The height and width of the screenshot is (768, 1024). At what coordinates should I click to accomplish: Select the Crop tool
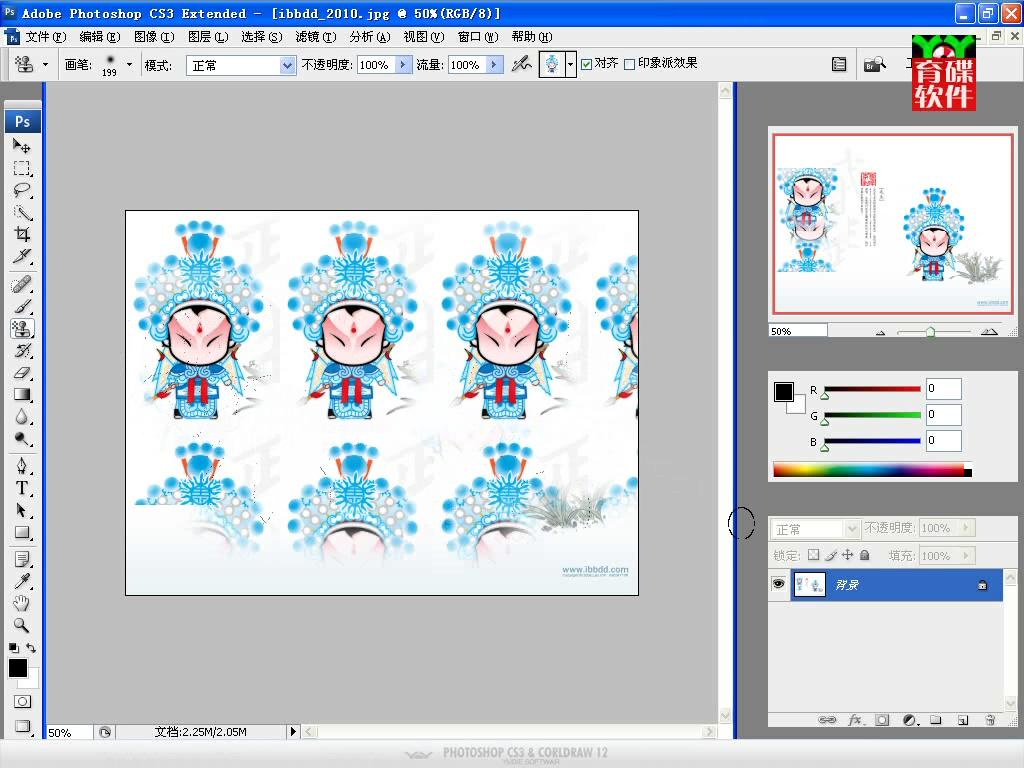pyautogui.click(x=22, y=234)
